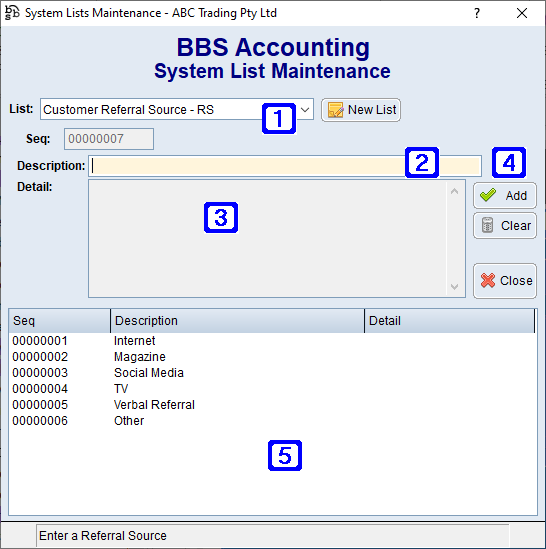Select the Other row

273,421
